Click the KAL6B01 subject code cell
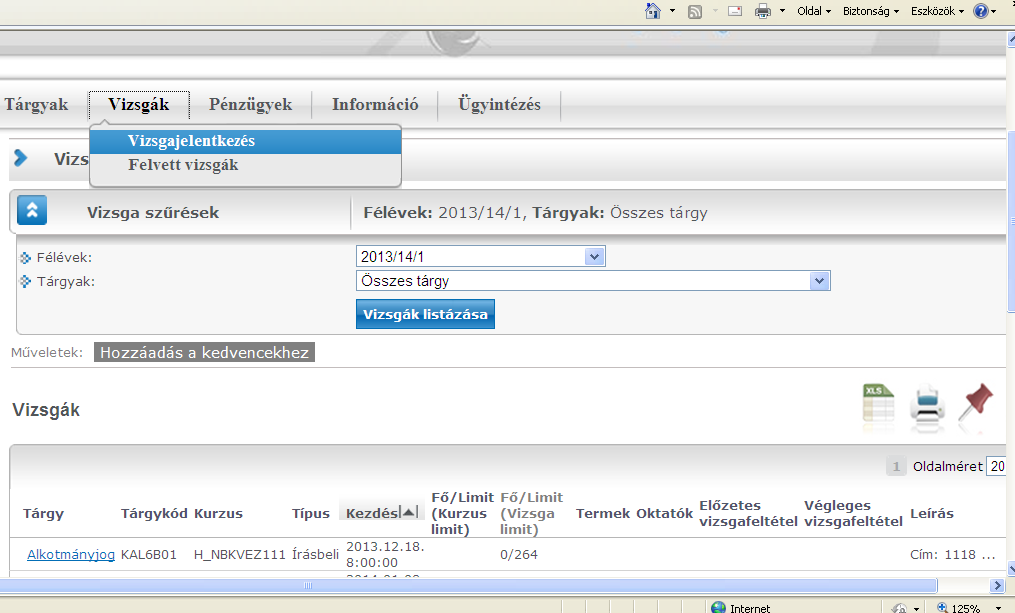Image resolution: width=1015 pixels, height=613 pixels. pyautogui.click(x=149, y=555)
